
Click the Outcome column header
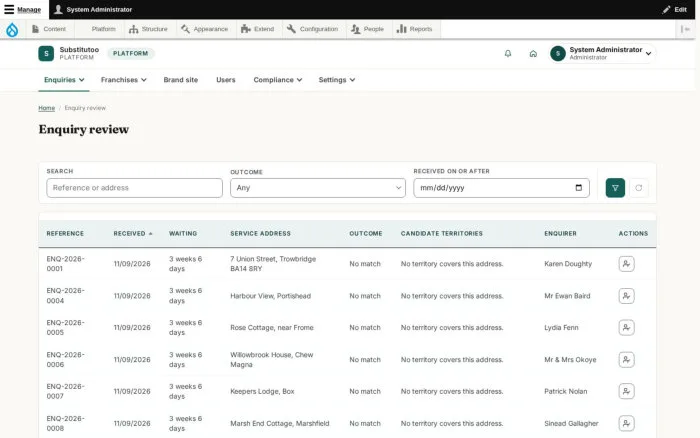click(366, 234)
